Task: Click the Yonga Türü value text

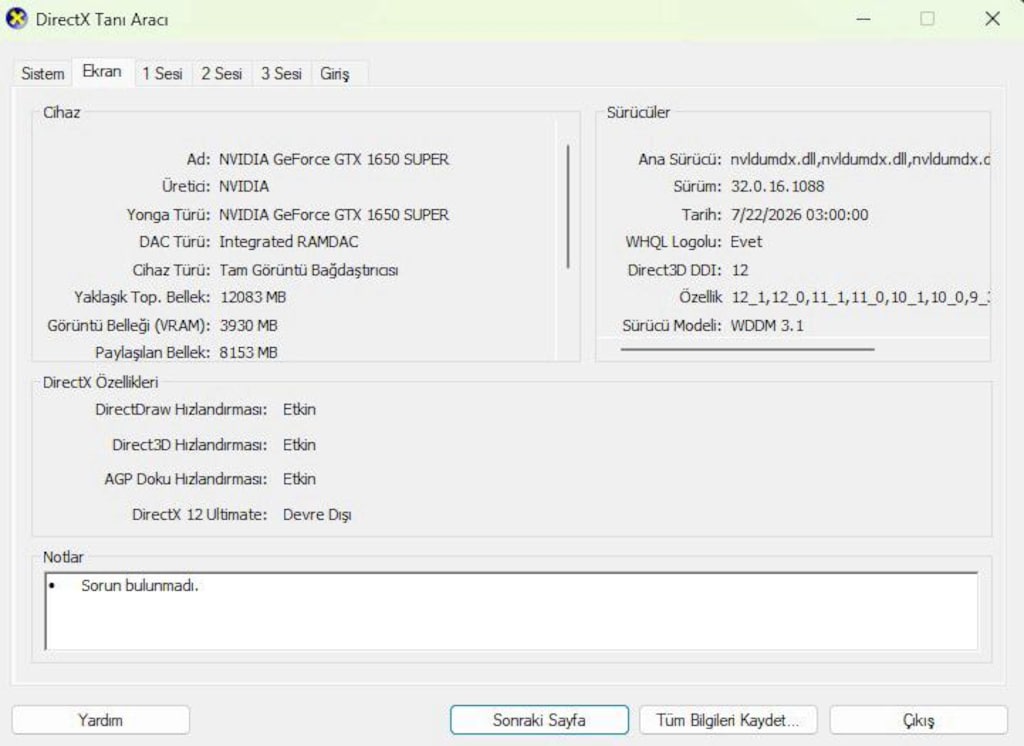Action: [x=334, y=215]
